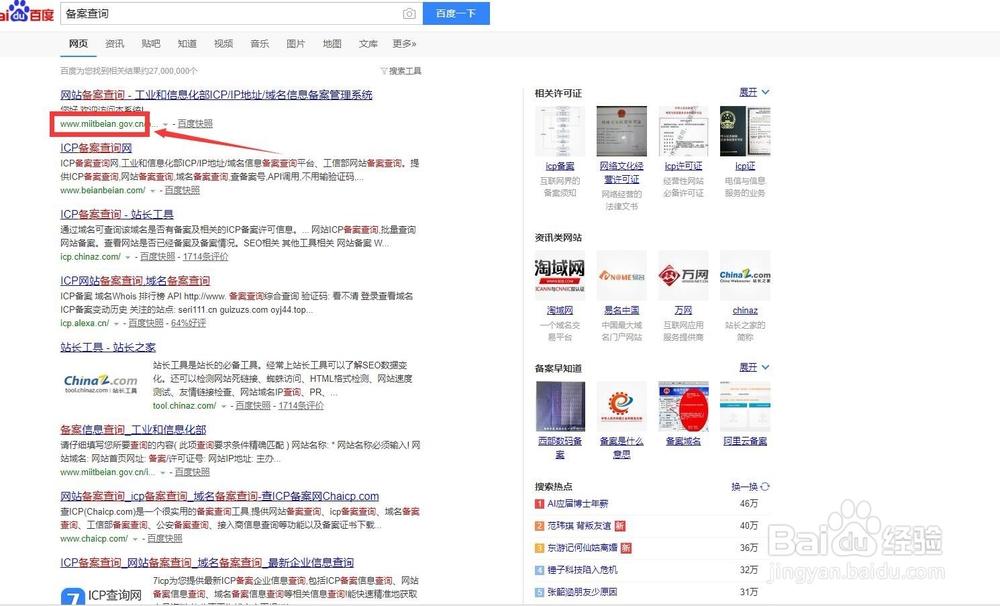Viewport: 1000px width, 606px height.
Task: Switch to the 知道 tab
Action: [187, 43]
